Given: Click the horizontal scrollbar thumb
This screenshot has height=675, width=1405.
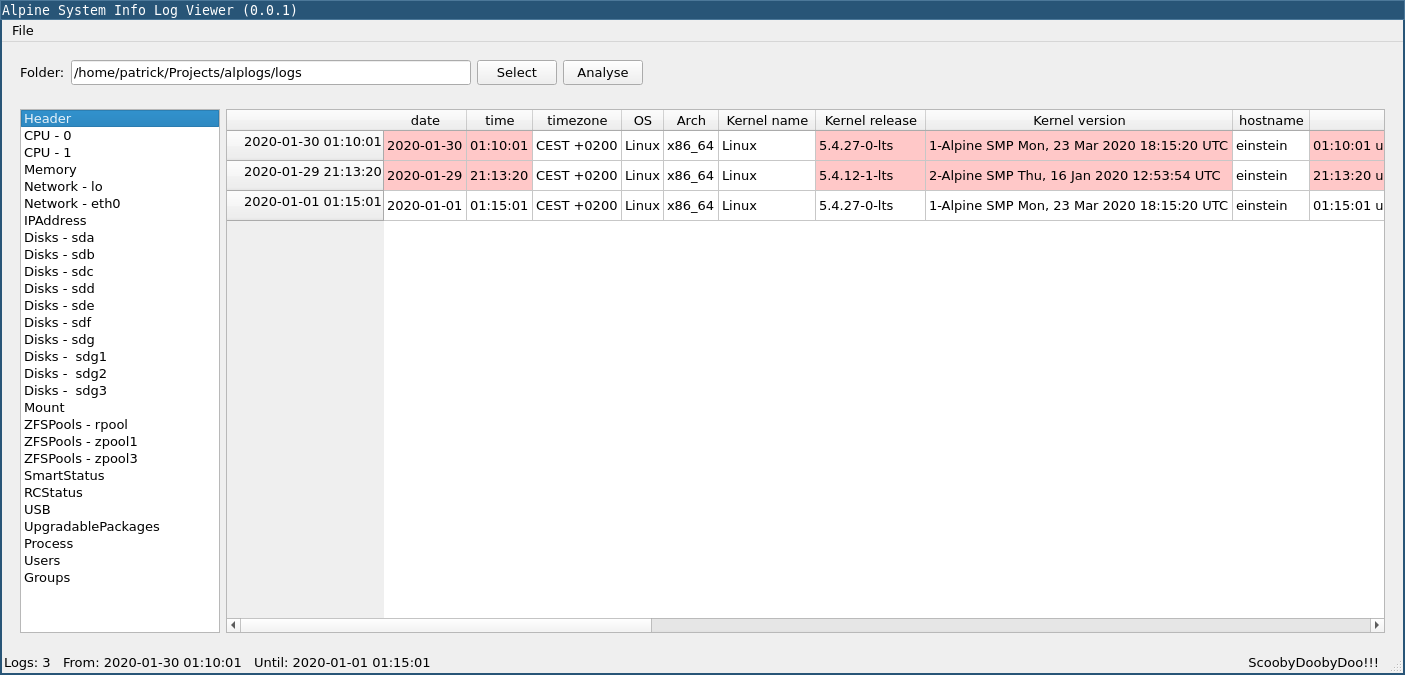Looking at the screenshot, I should 446,625.
